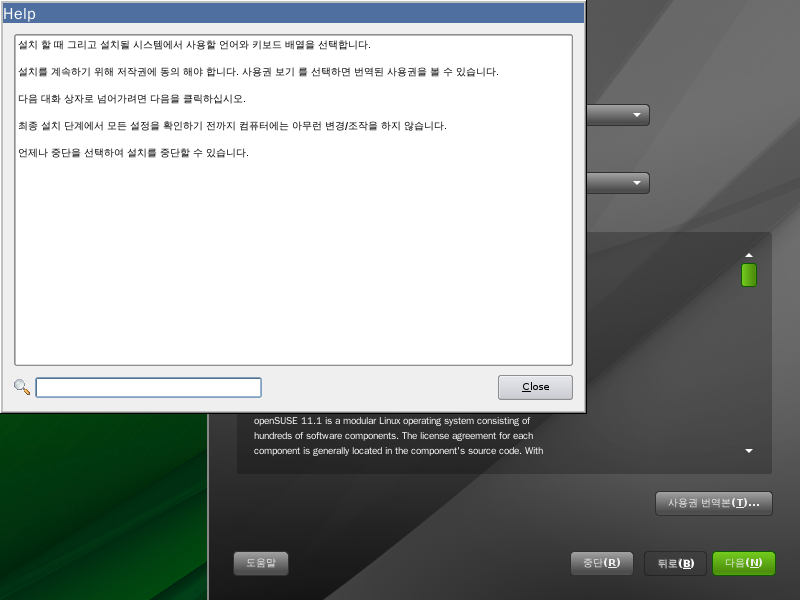Click the license scroll-down arrow
Image resolution: width=800 pixels, height=600 pixels.
pos(749,451)
